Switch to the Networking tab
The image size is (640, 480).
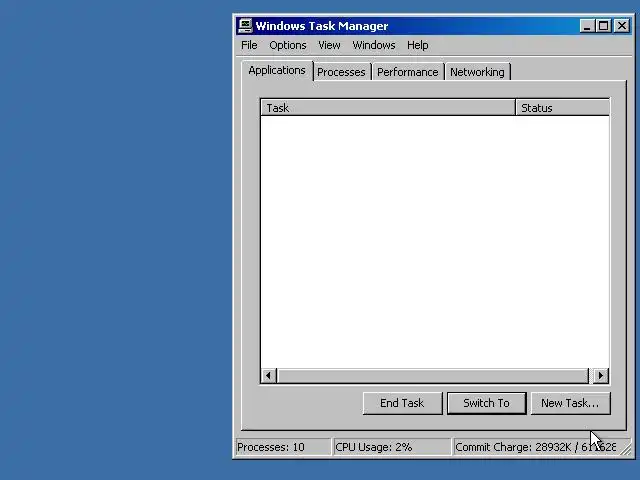coord(477,72)
